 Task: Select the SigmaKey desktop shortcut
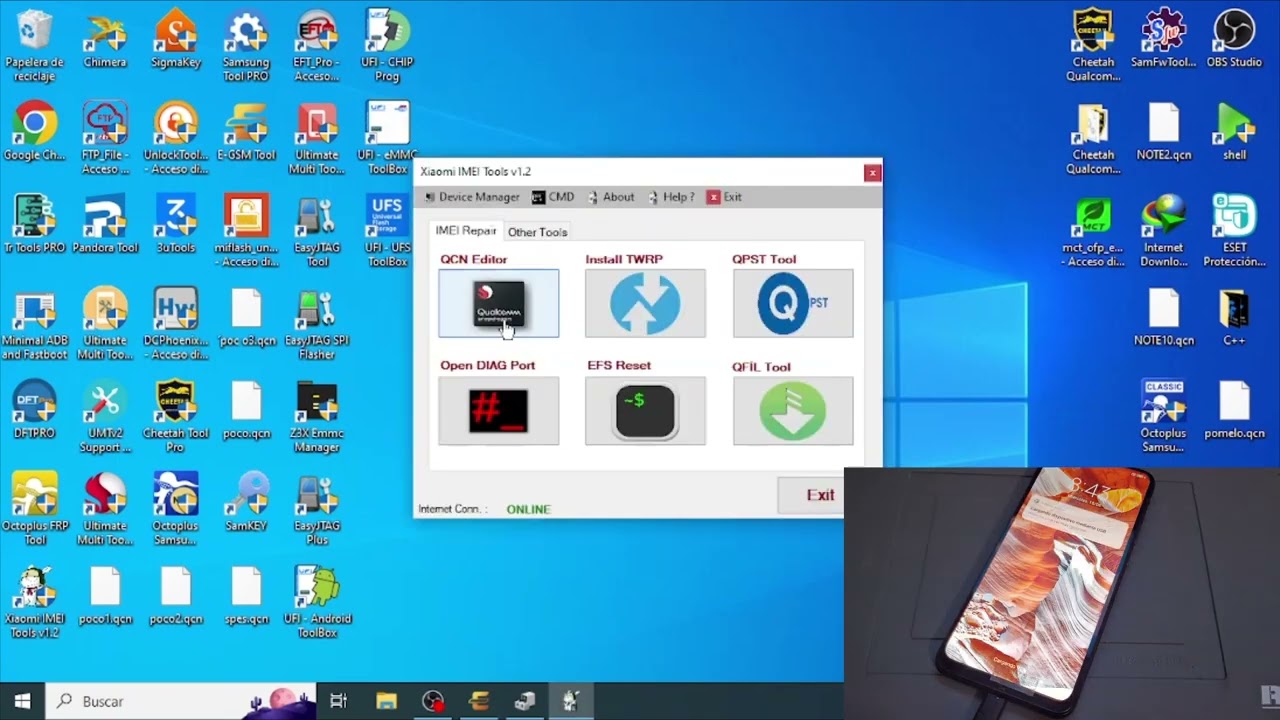coord(176,40)
